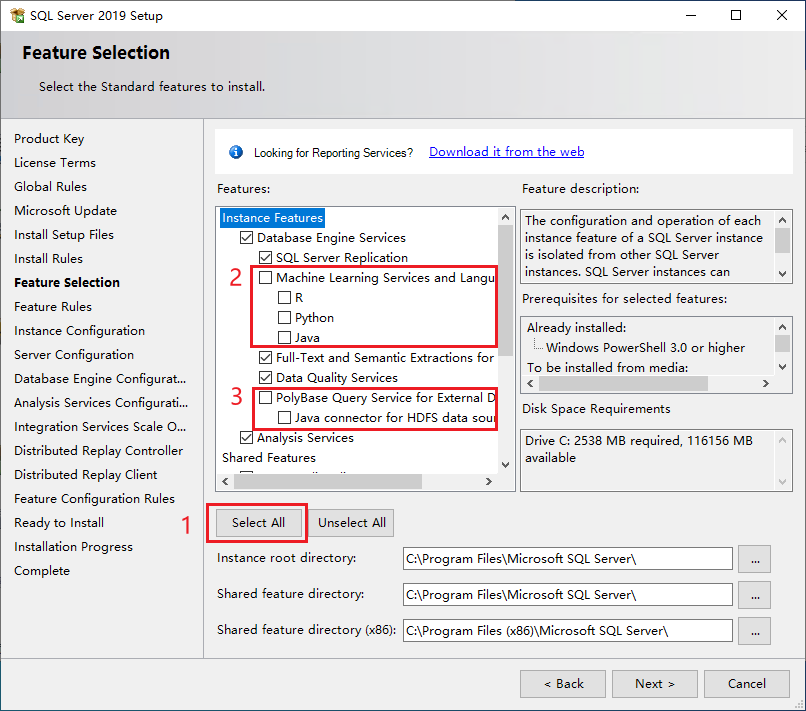Click the Unselect All button

[352, 523]
